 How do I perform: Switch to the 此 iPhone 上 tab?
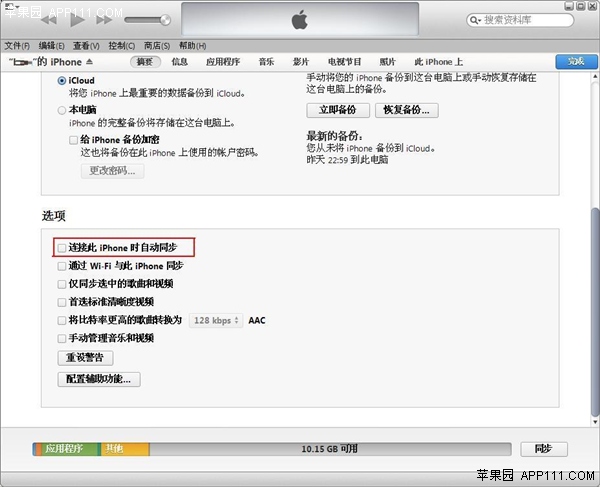click(439, 62)
